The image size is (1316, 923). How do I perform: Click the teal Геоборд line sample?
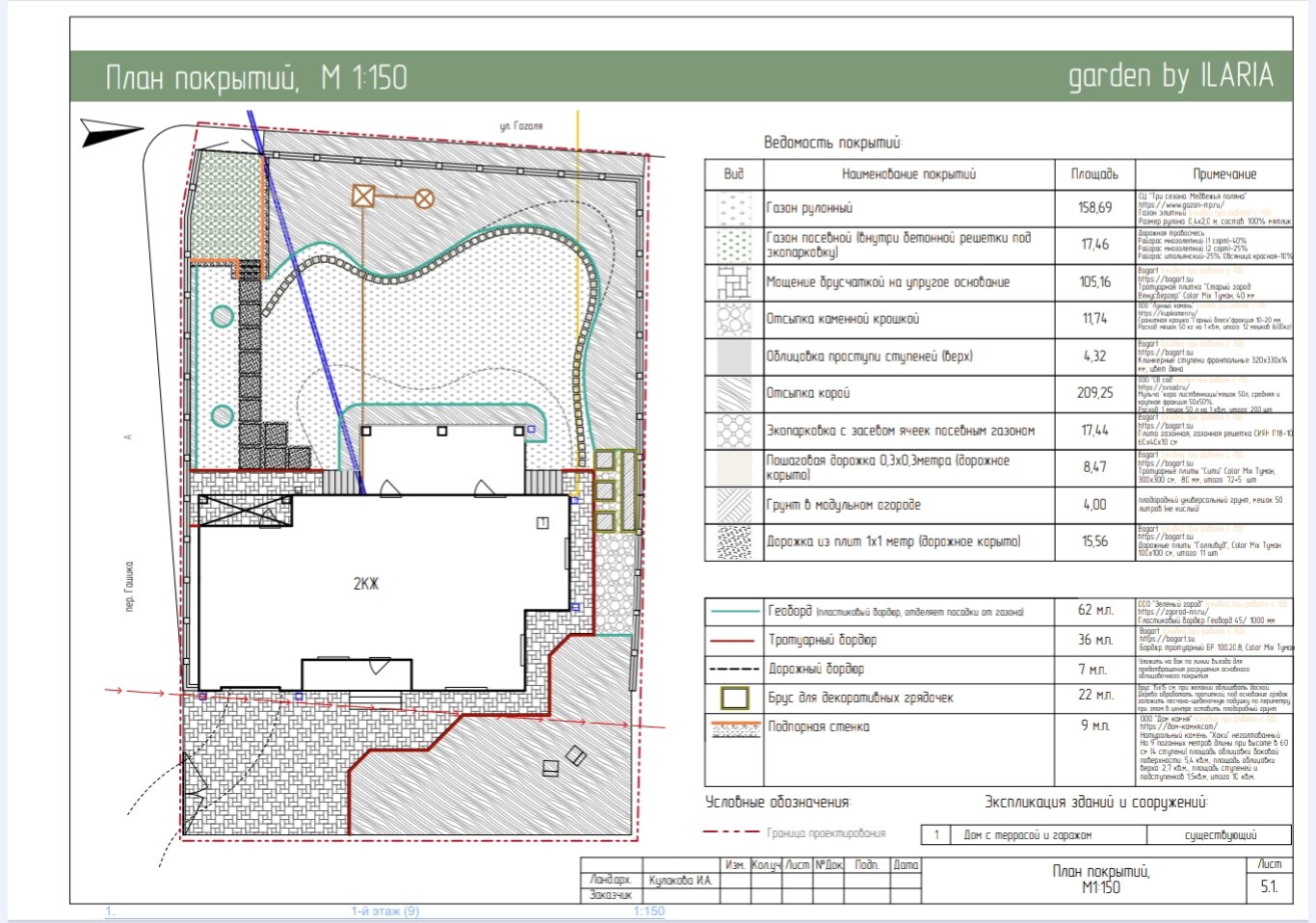735,611
